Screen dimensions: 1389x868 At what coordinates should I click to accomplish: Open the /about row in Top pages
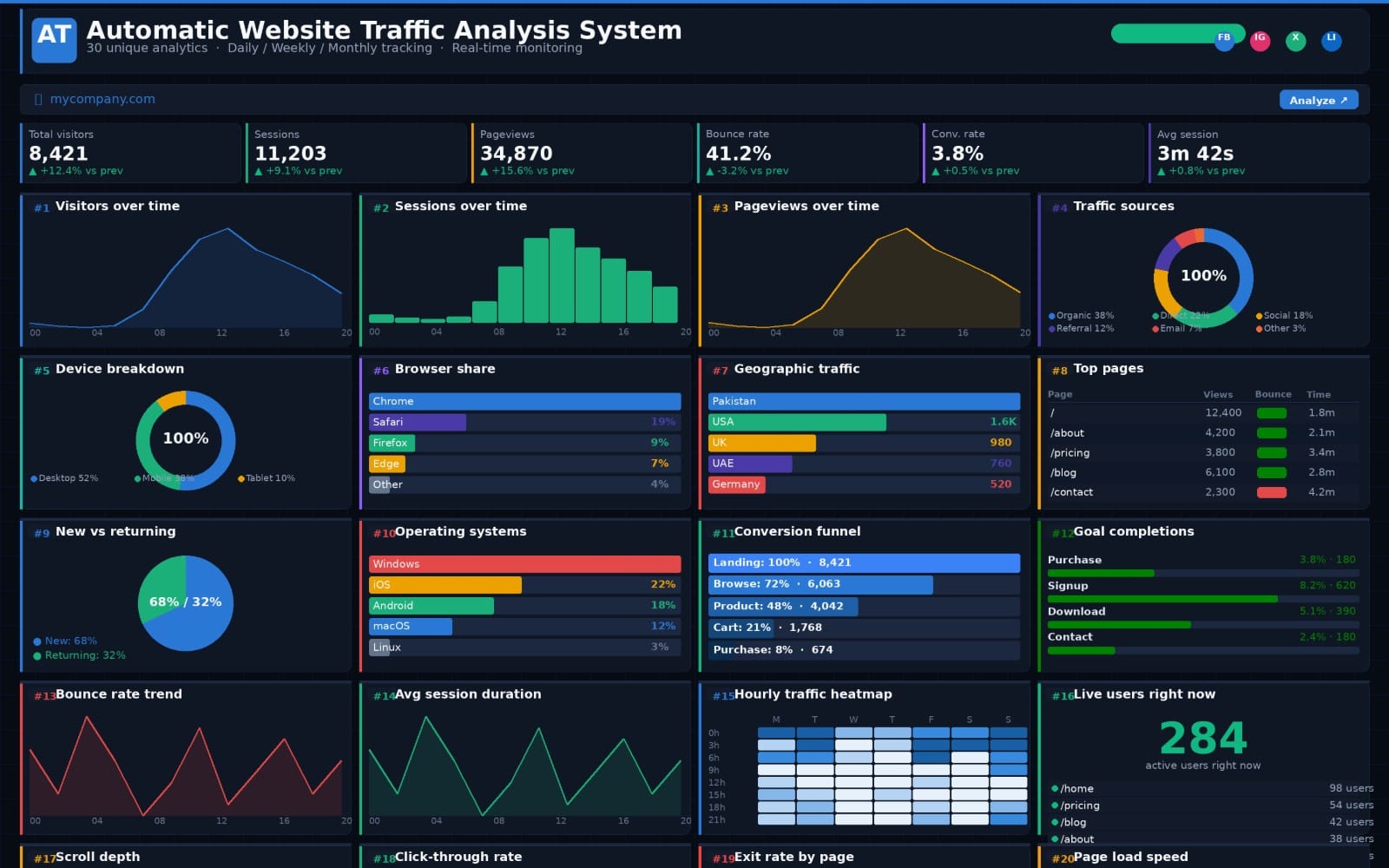(1203, 432)
